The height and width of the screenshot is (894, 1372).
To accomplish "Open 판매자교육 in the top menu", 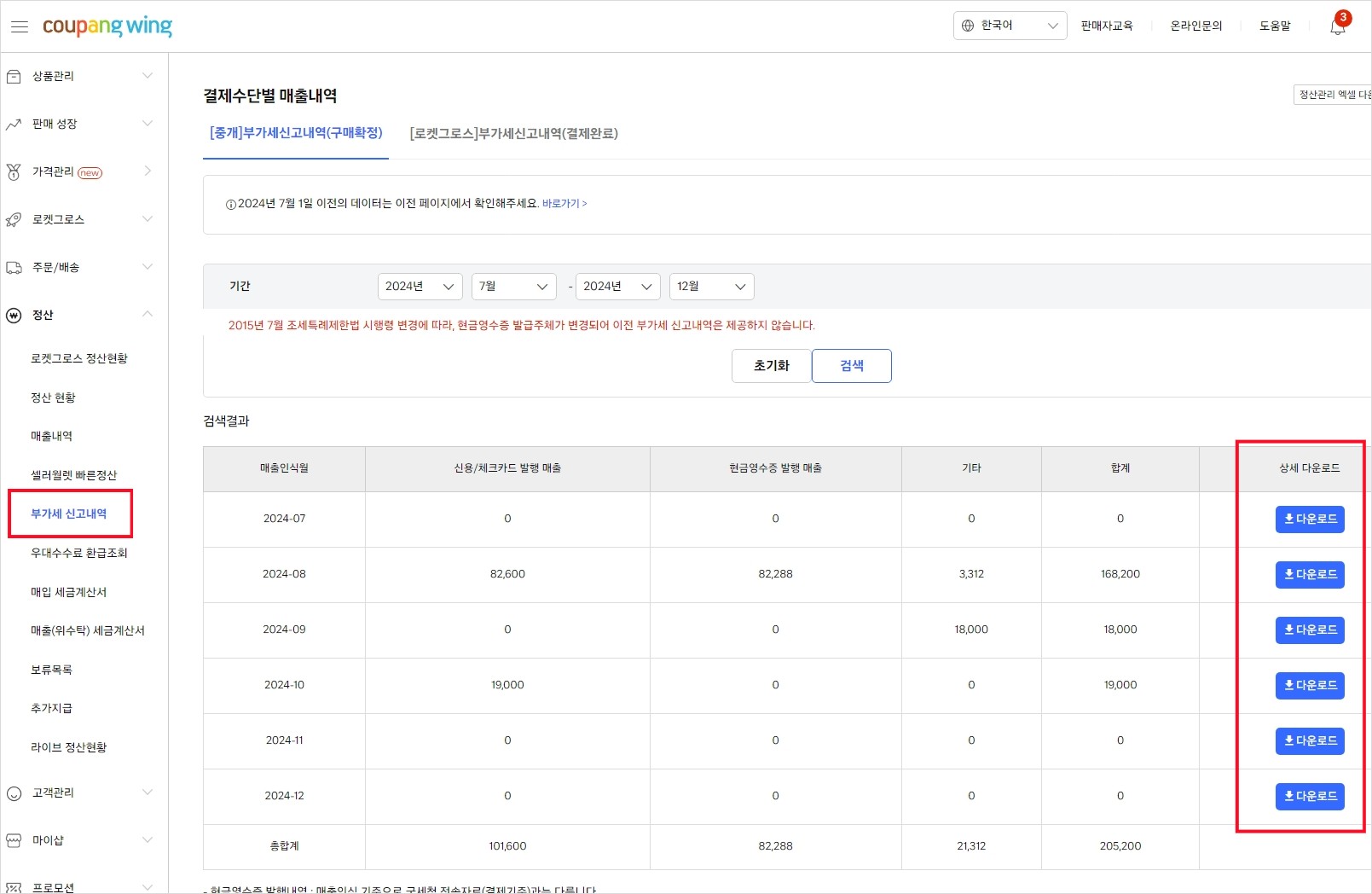I will click(x=1107, y=26).
